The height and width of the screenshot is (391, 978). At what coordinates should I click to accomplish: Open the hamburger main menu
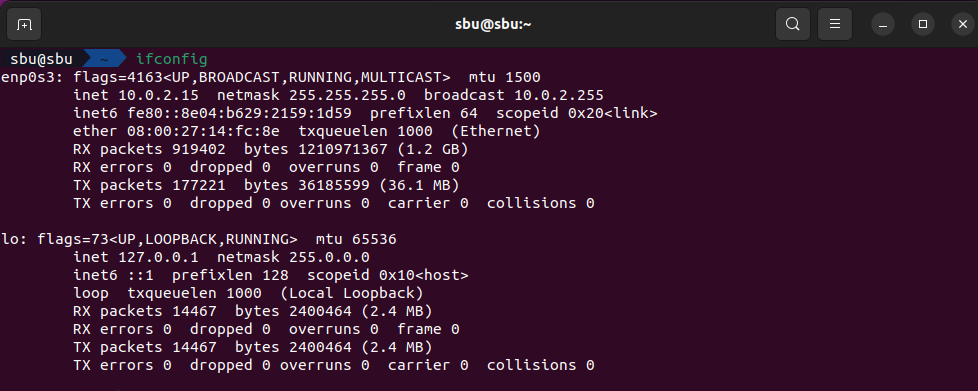click(x=835, y=24)
